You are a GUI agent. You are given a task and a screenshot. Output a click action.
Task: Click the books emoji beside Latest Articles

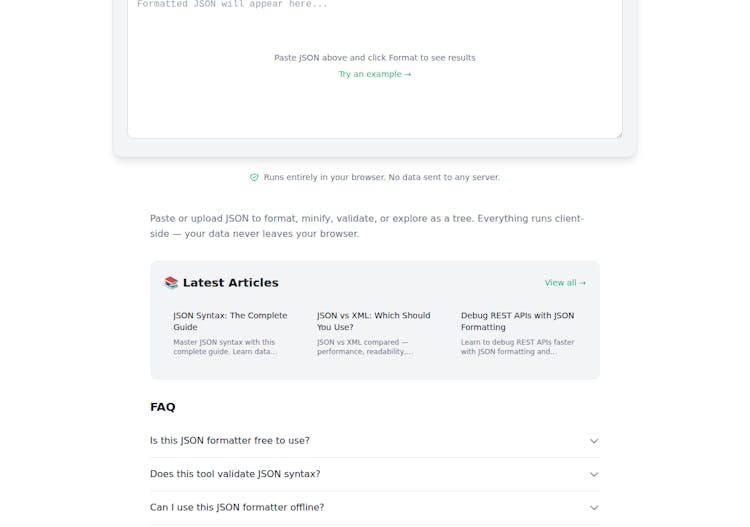click(171, 283)
